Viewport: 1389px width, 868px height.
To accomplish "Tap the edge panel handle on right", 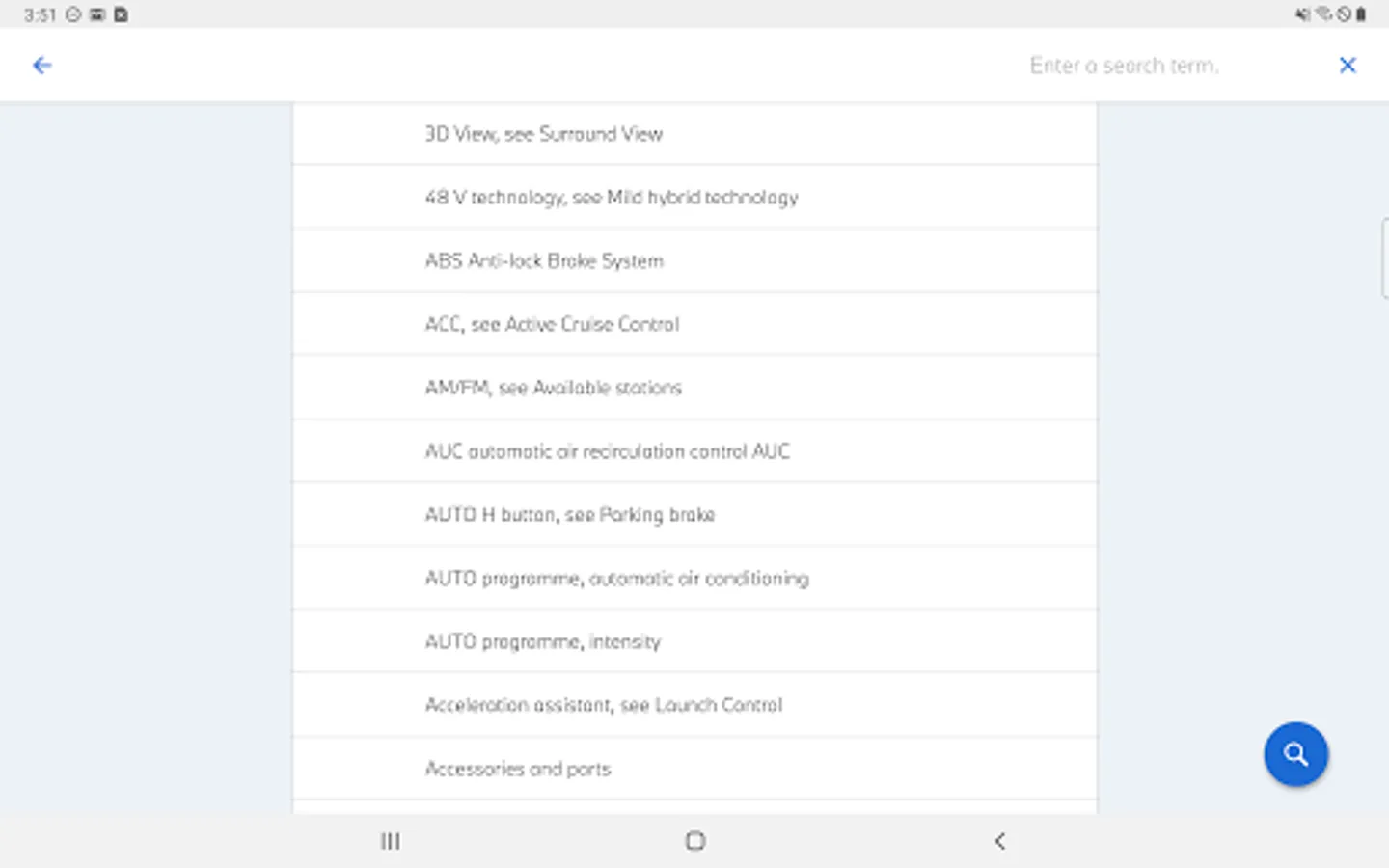I will click(1384, 258).
